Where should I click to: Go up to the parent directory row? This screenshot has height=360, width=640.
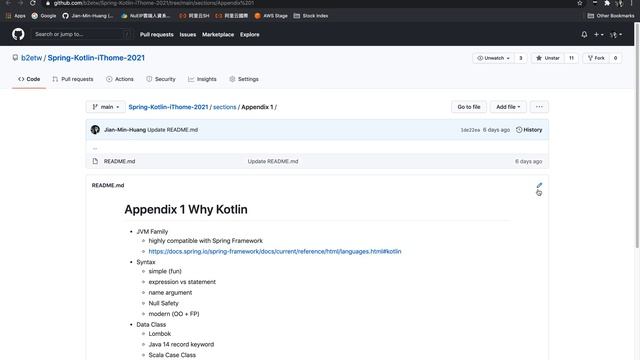coord(317,148)
